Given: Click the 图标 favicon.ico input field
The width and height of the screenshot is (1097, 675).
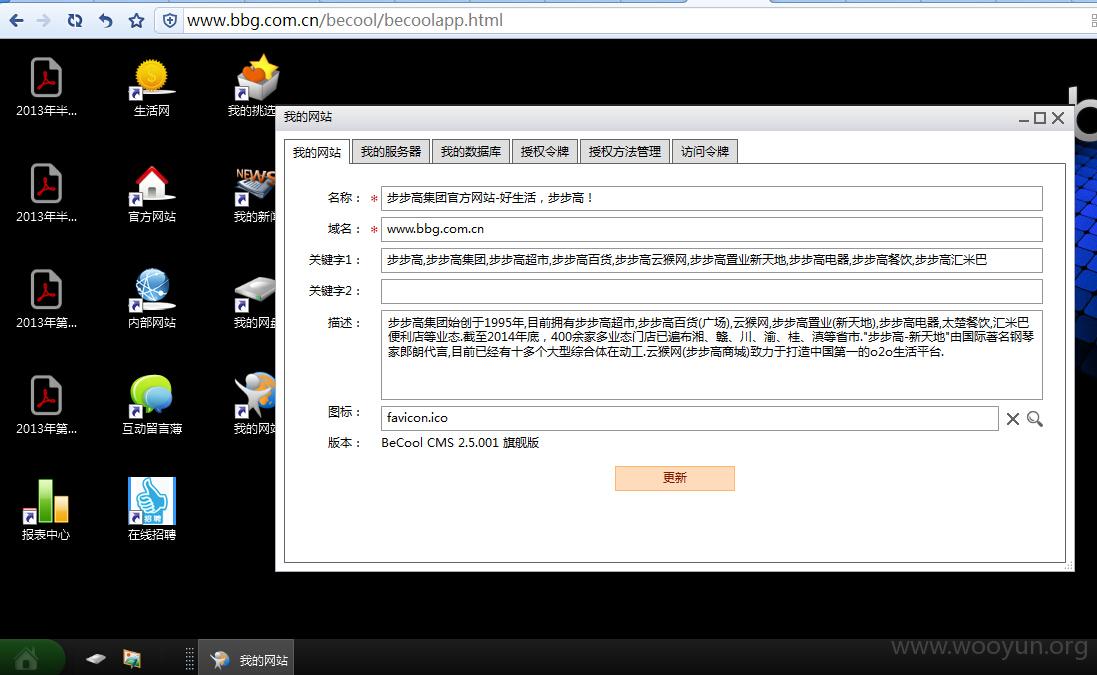Looking at the screenshot, I should 690,418.
